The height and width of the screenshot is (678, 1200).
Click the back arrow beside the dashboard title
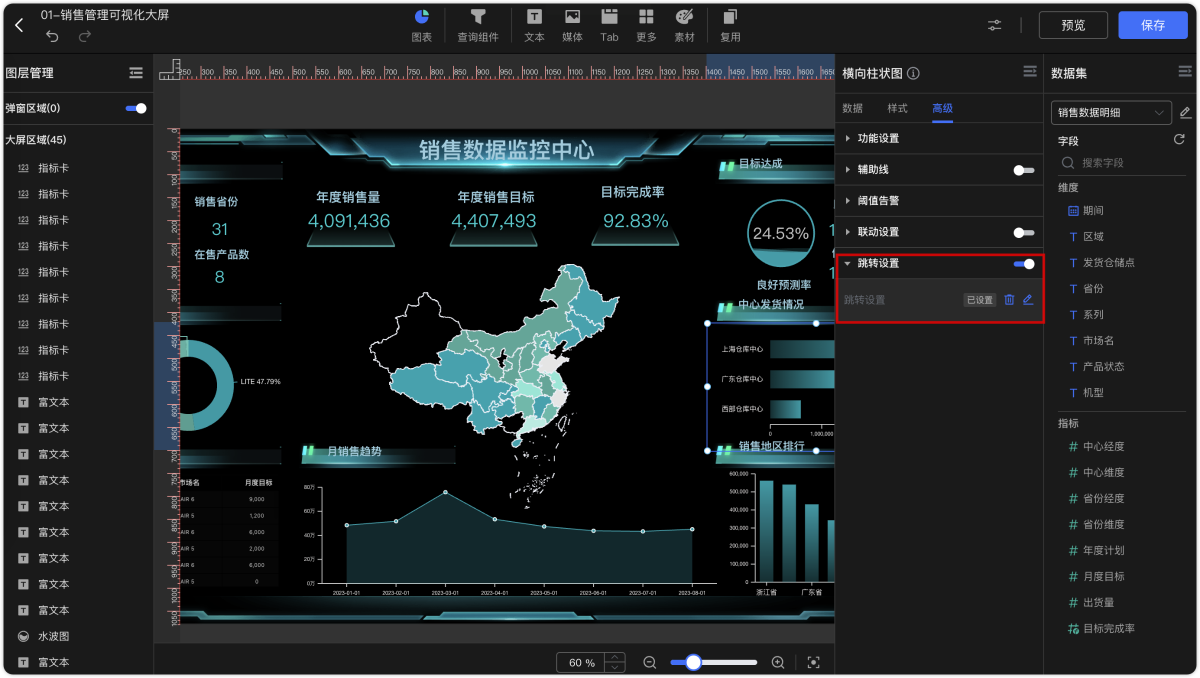(x=19, y=25)
